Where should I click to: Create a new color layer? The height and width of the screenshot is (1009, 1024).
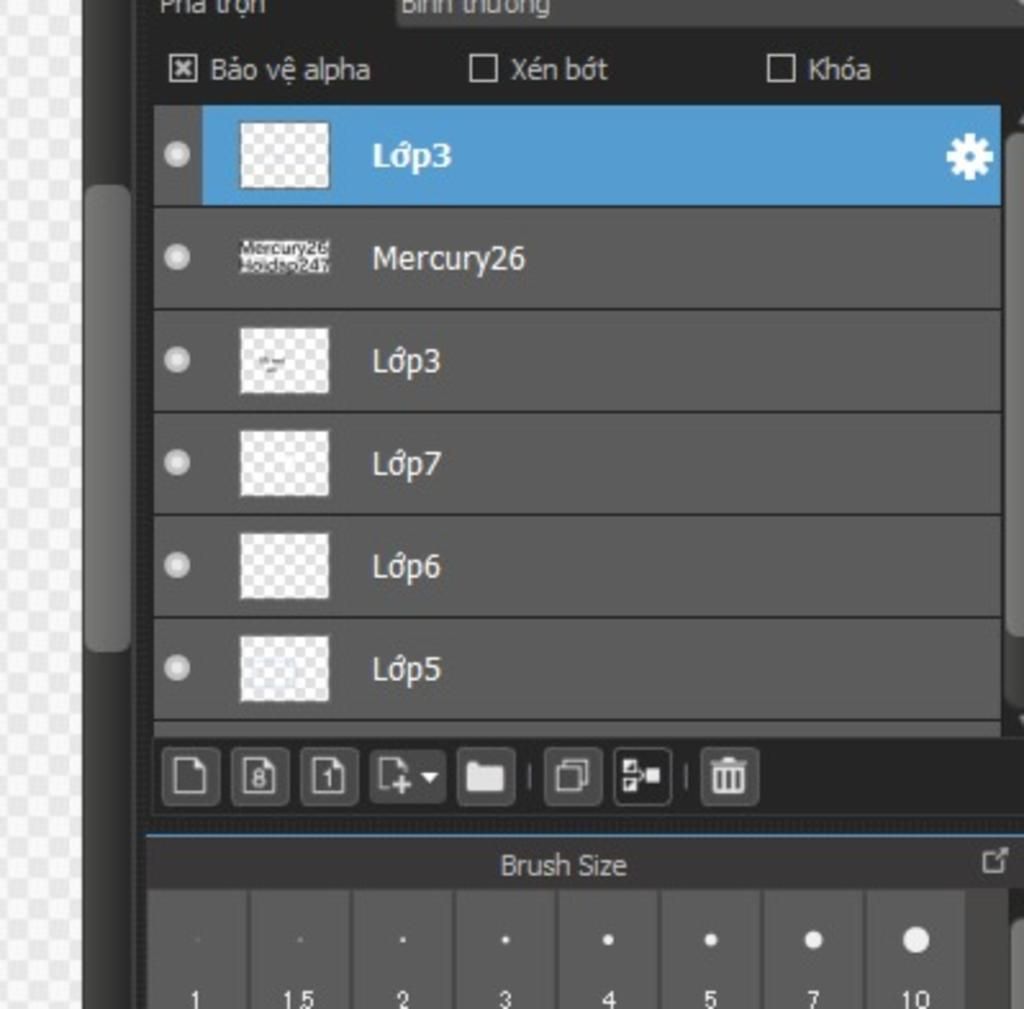(x=190, y=777)
